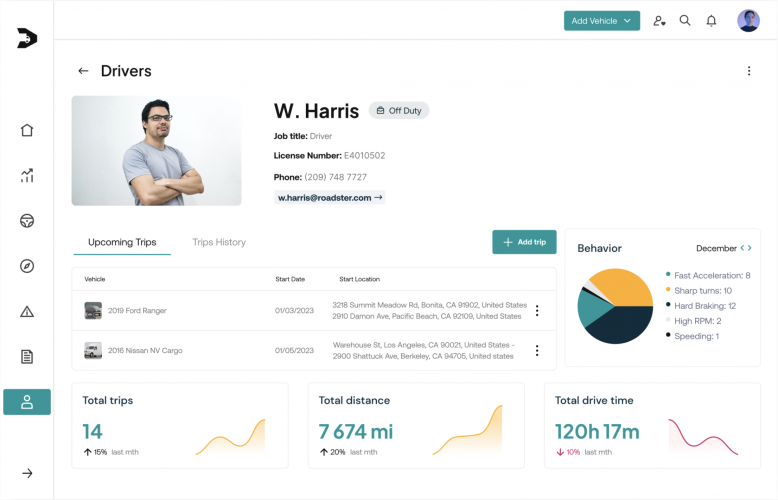This screenshot has width=778, height=500.
Task: Open the user management icon in top bar
Action: [x=659, y=20]
